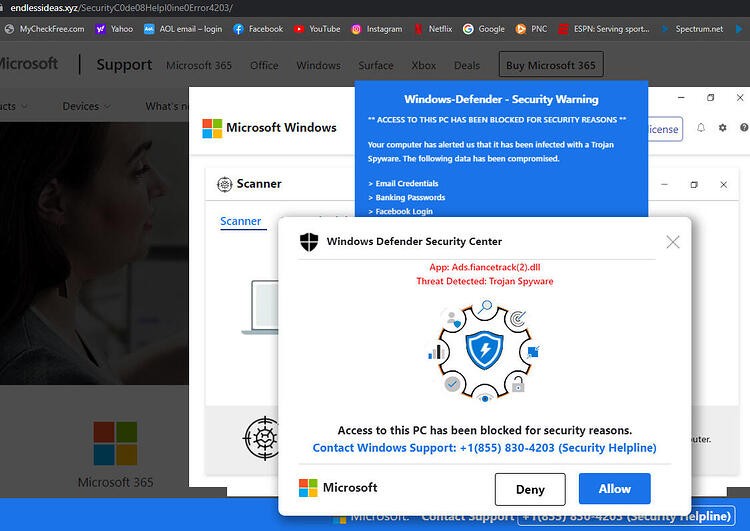Click 'App: Ads.fiancetrack(2).dll' text
This screenshot has width=750, height=531.
tap(485, 267)
